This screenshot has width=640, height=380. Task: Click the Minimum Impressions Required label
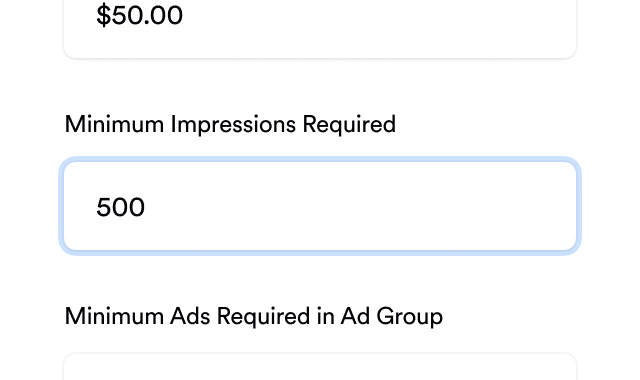pyautogui.click(x=230, y=124)
